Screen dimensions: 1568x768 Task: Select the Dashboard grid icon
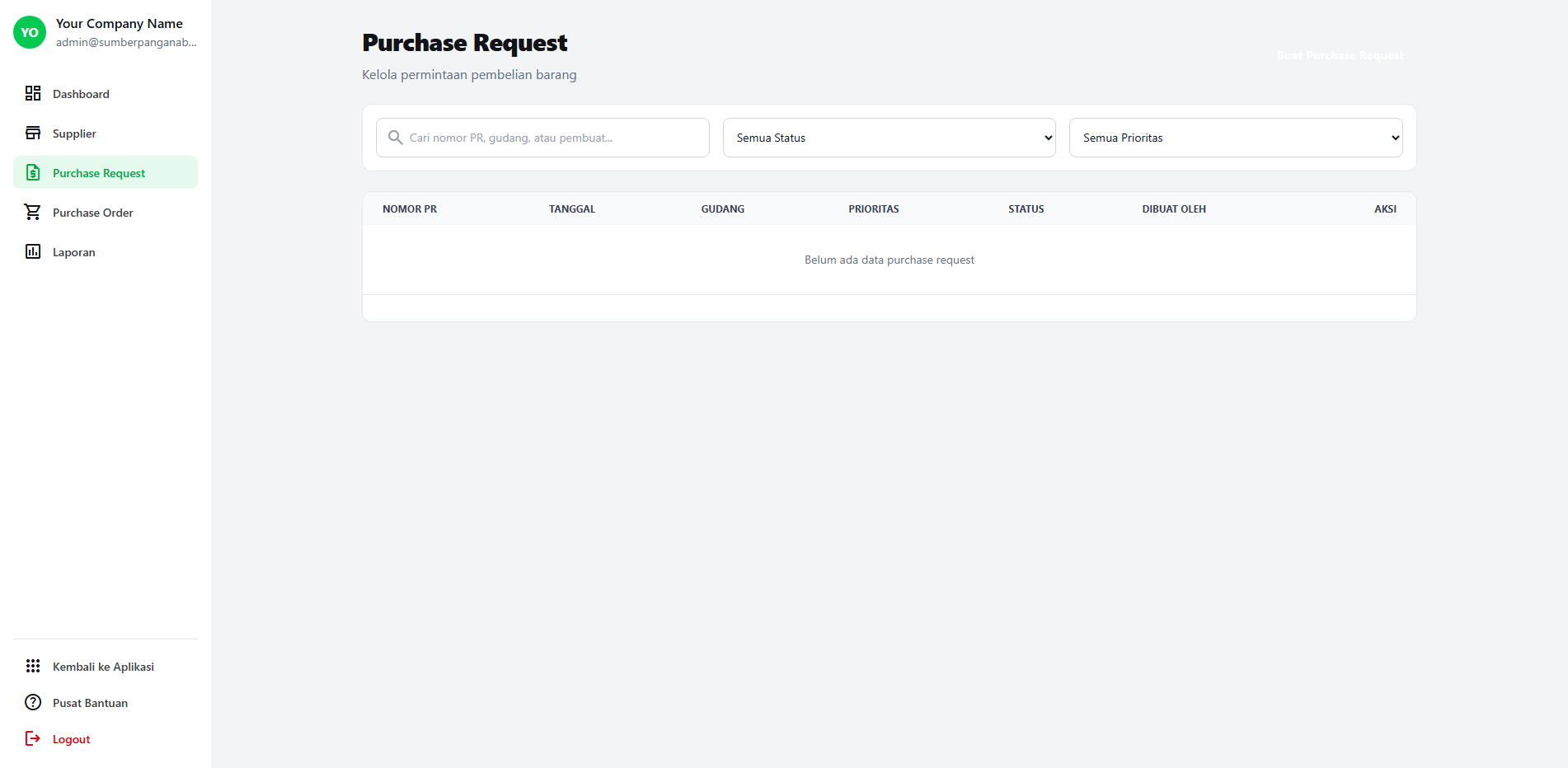(x=33, y=93)
